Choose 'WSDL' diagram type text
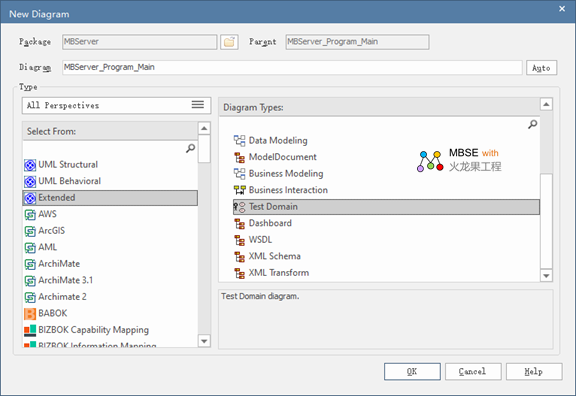This screenshot has width=576, height=396. (x=260, y=240)
